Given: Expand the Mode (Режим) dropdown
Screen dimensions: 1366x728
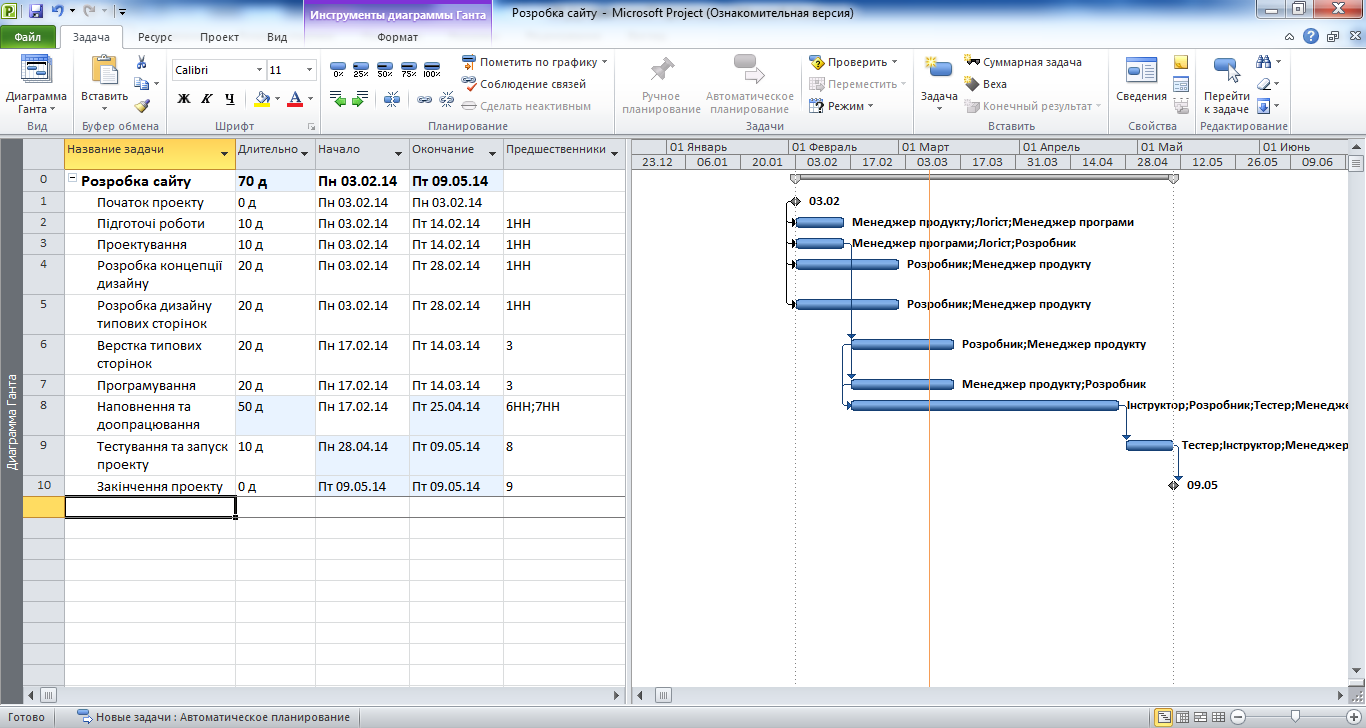Looking at the screenshot, I should 870,106.
